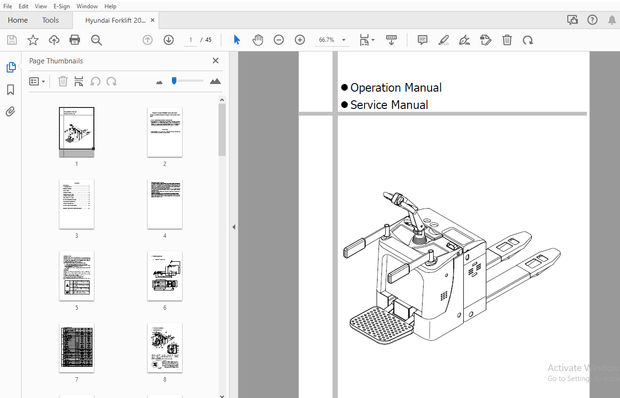
Task: Select page 5 thumbnail
Action: 77,276
